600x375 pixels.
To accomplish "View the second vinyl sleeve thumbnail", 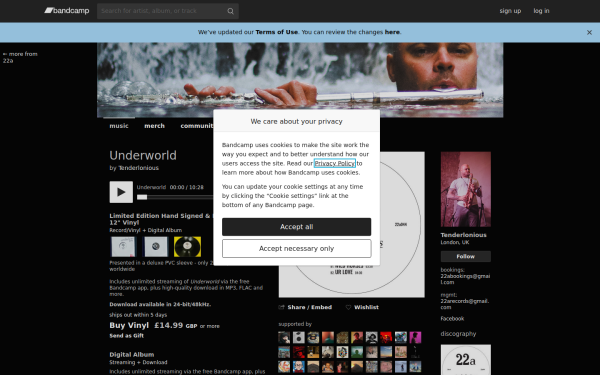I will point(155,246).
